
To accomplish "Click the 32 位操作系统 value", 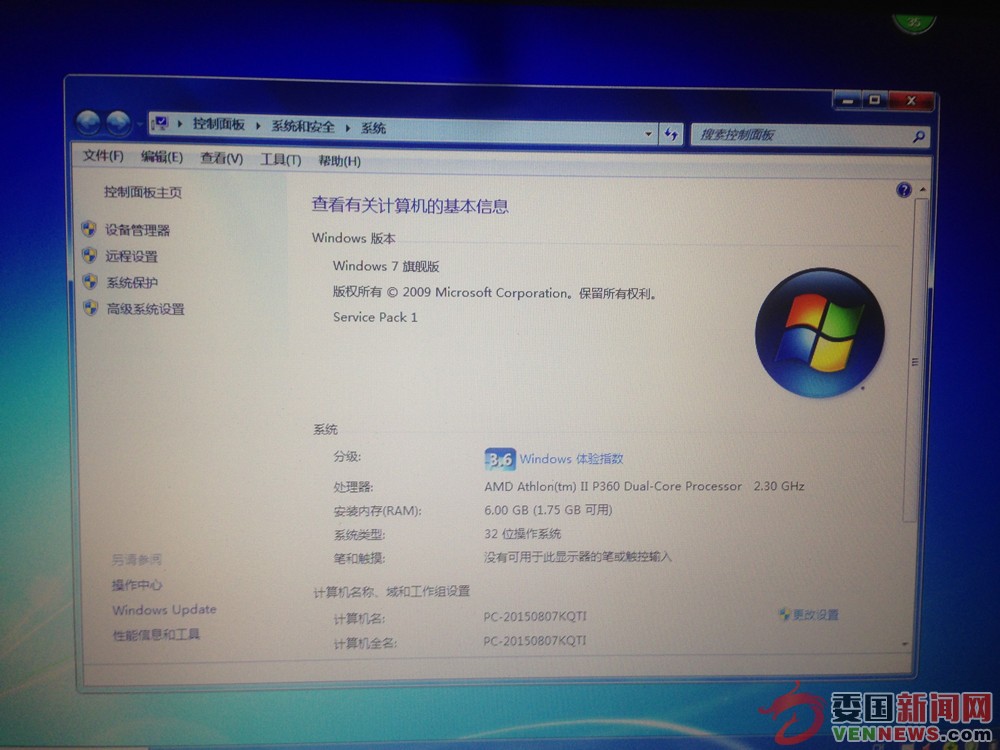I will click(523, 533).
